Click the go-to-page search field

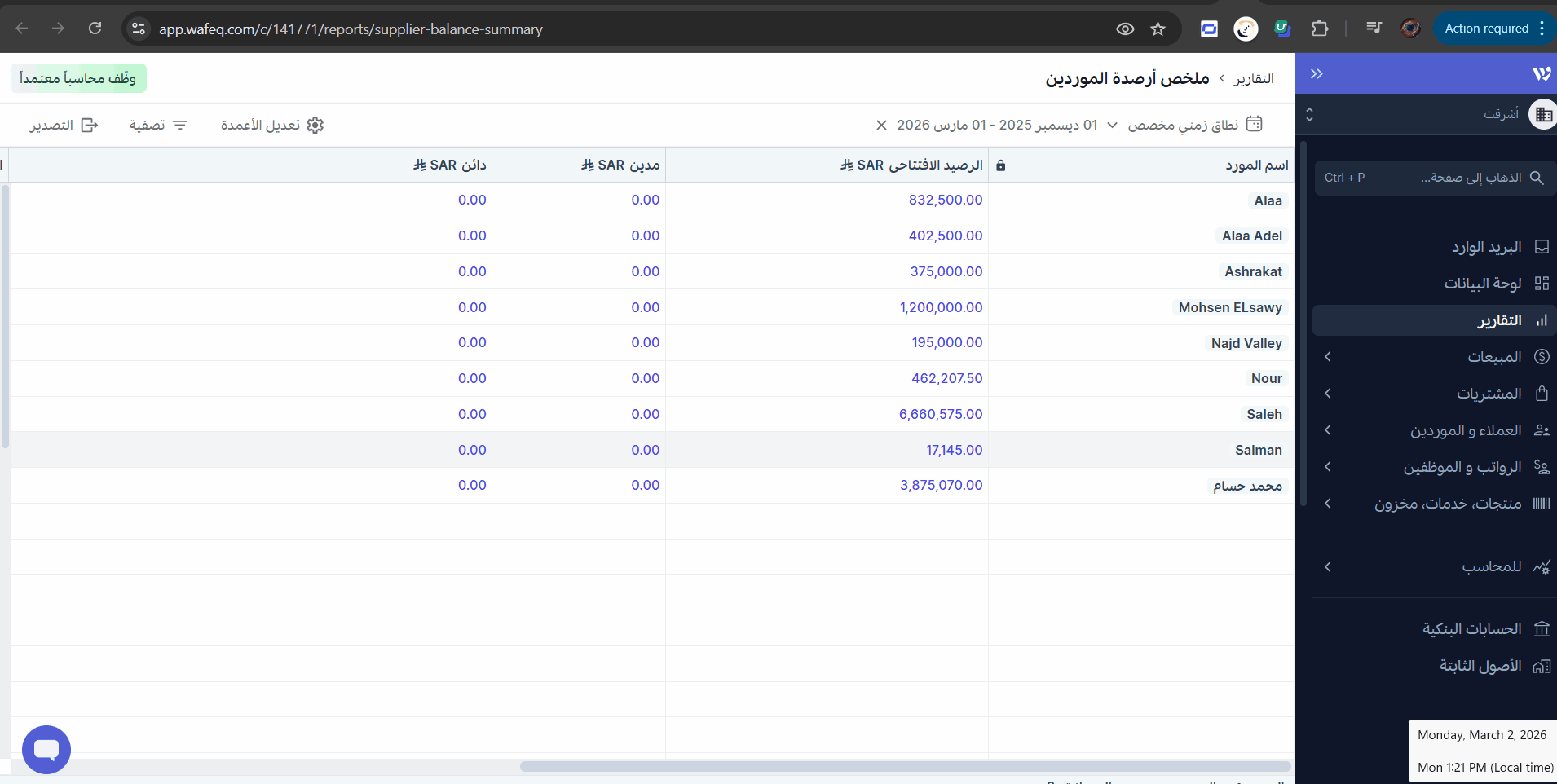tap(1434, 178)
